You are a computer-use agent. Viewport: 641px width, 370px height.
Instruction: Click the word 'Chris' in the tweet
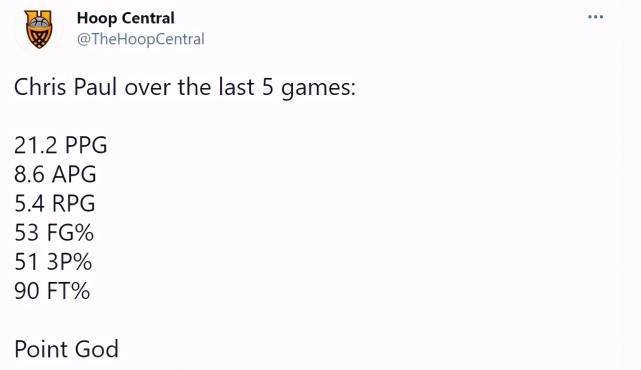[x=40, y=87]
